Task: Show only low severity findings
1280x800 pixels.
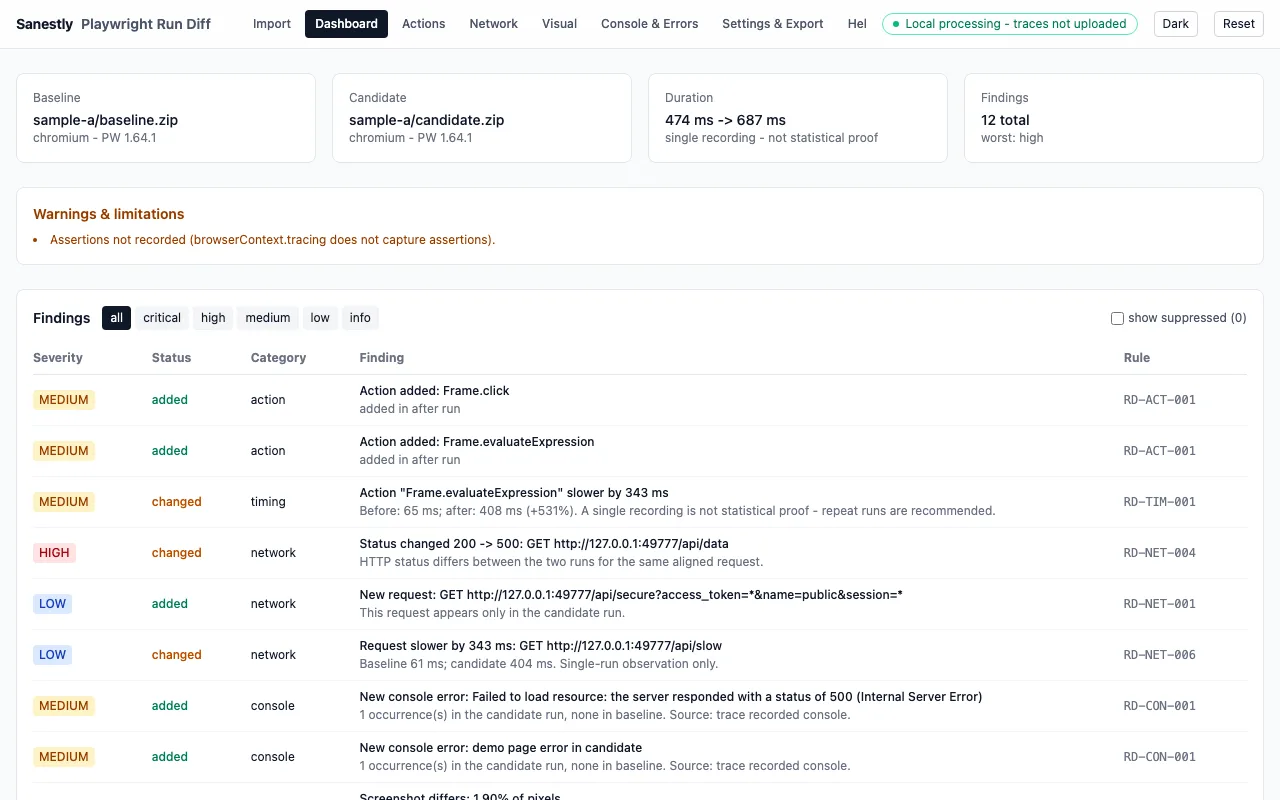Action: tap(320, 318)
